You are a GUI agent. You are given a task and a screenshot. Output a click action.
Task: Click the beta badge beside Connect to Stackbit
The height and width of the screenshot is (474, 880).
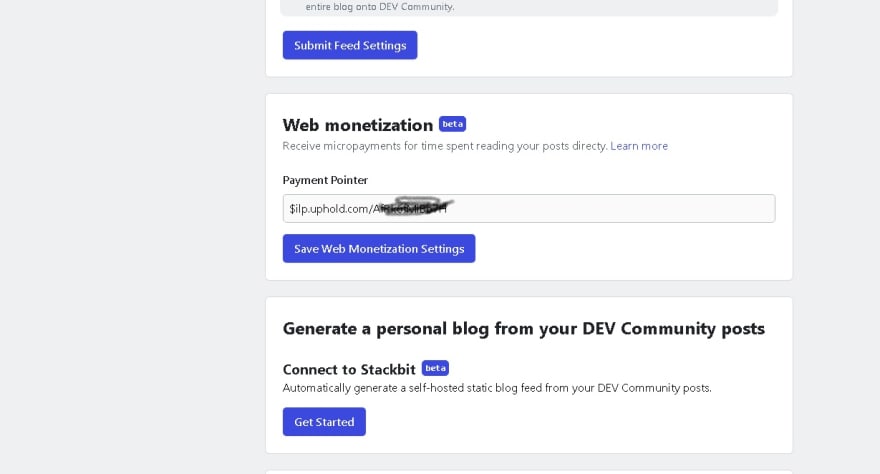click(435, 368)
